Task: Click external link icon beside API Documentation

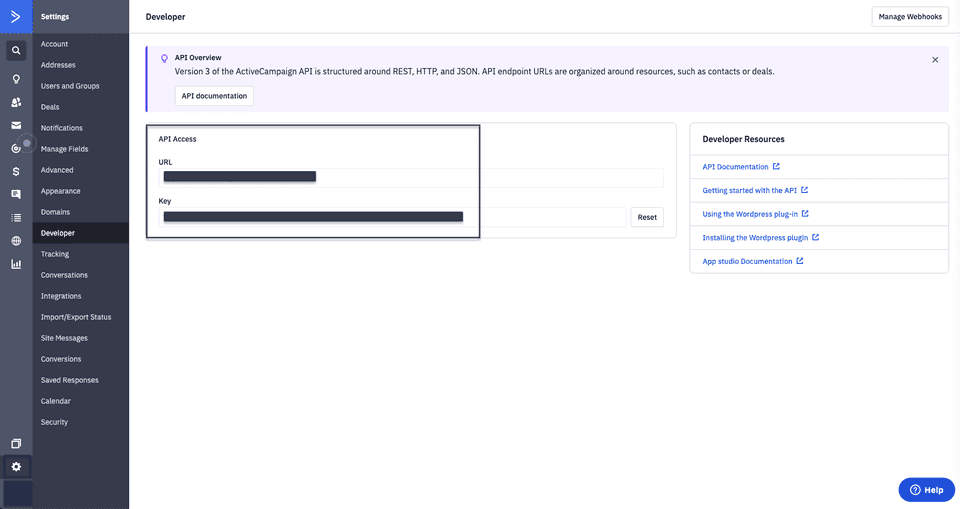Action: tap(776, 166)
